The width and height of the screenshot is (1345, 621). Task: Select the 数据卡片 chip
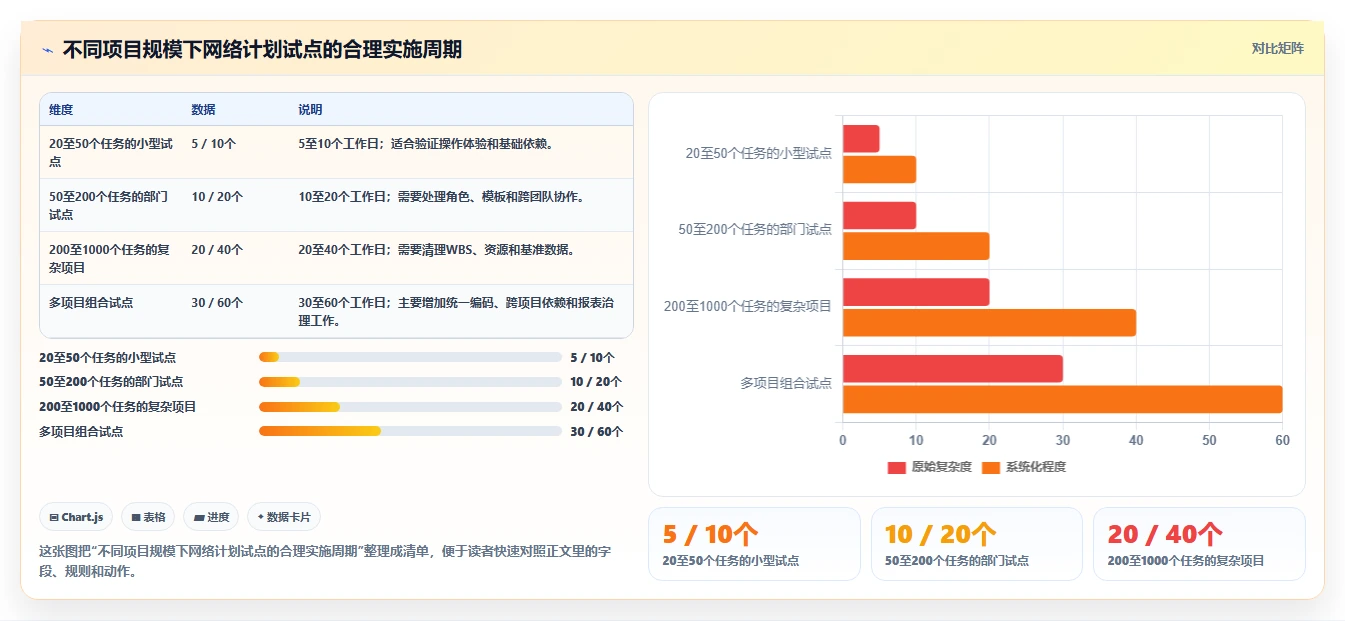point(284,517)
